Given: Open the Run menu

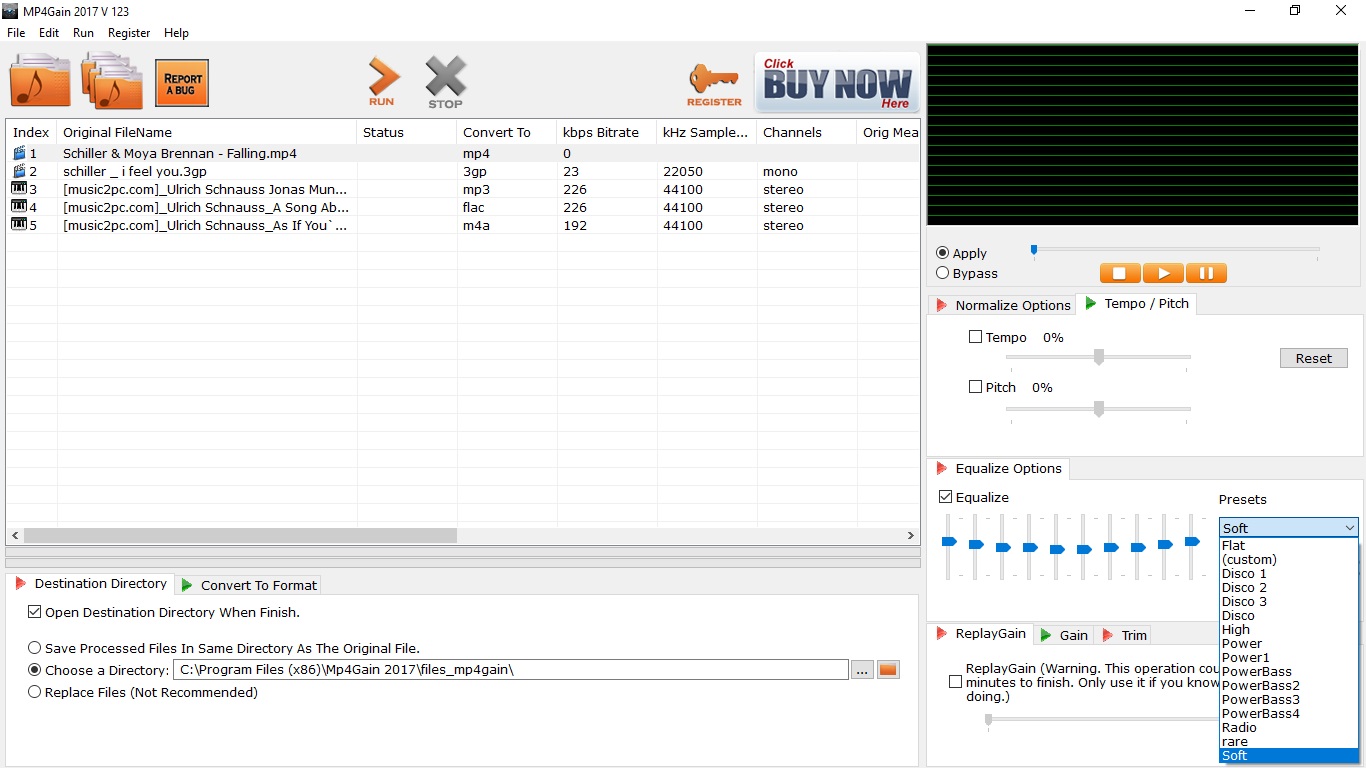Looking at the screenshot, I should click(83, 33).
